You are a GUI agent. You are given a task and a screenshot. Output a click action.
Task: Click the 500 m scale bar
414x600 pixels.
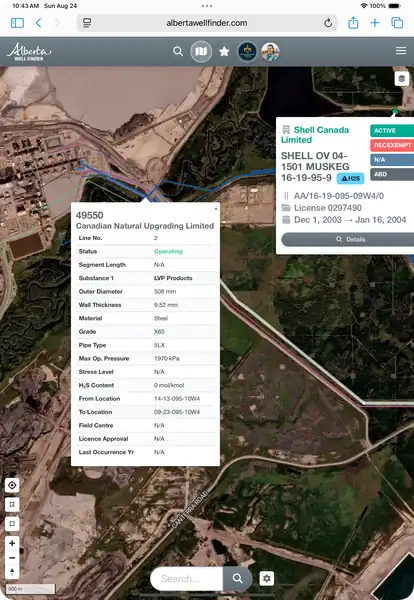(x=31, y=589)
